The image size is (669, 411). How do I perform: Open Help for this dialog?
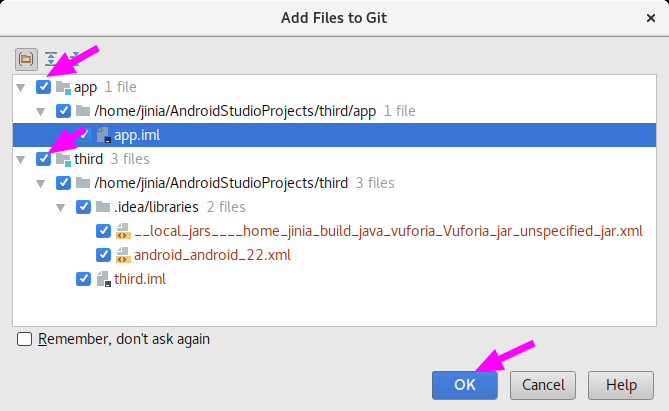(x=621, y=385)
